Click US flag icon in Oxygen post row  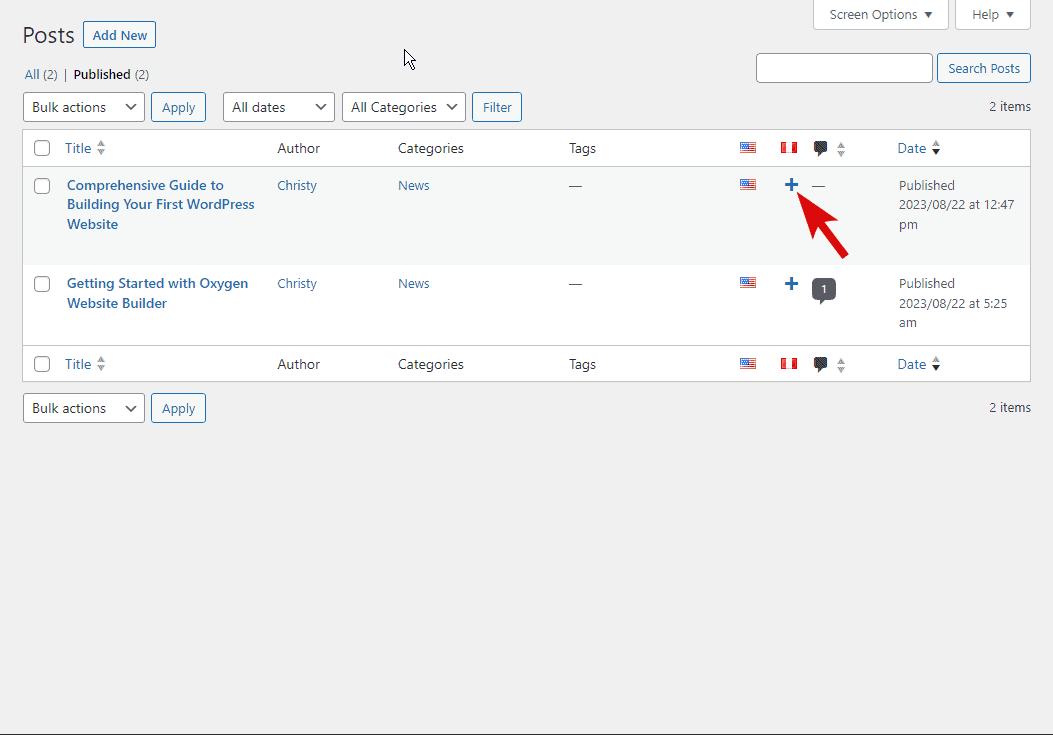[x=748, y=283]
